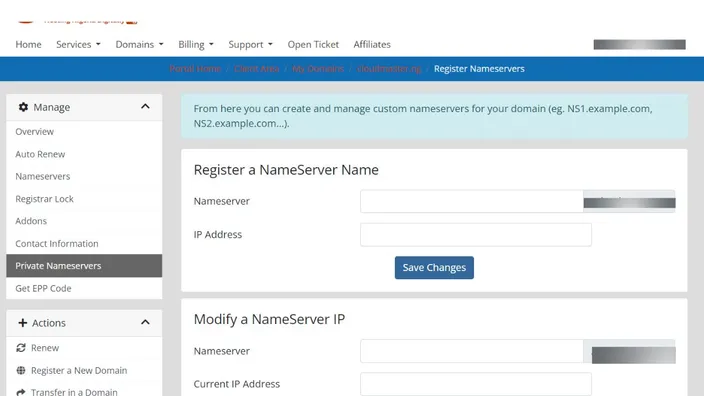Viewport: 704px width, 396px height.
Task: Click the cloudmaster.ng breadcrumb link
Action: [389, 69]
